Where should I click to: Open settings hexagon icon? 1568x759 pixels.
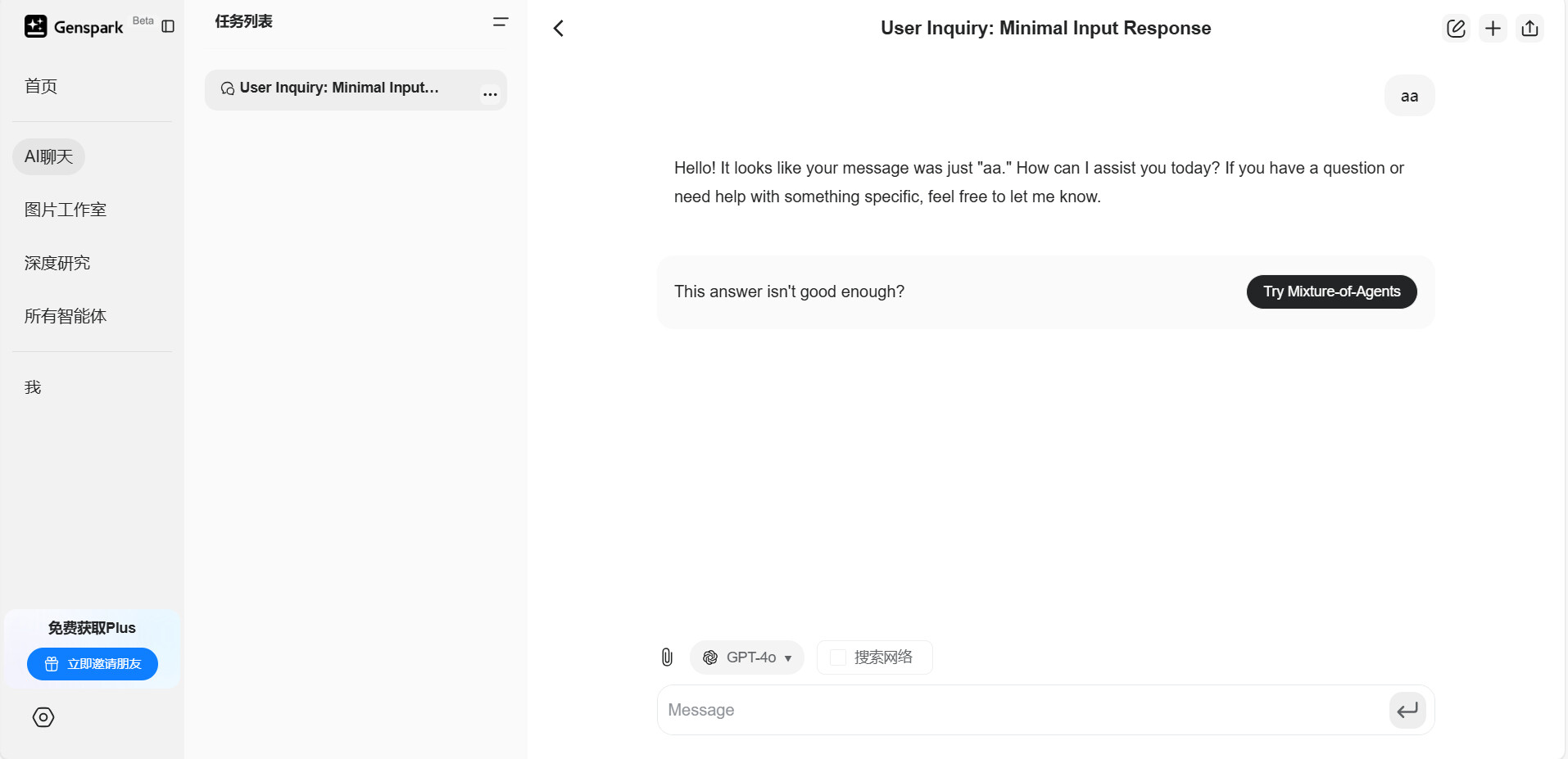[43, 717]
